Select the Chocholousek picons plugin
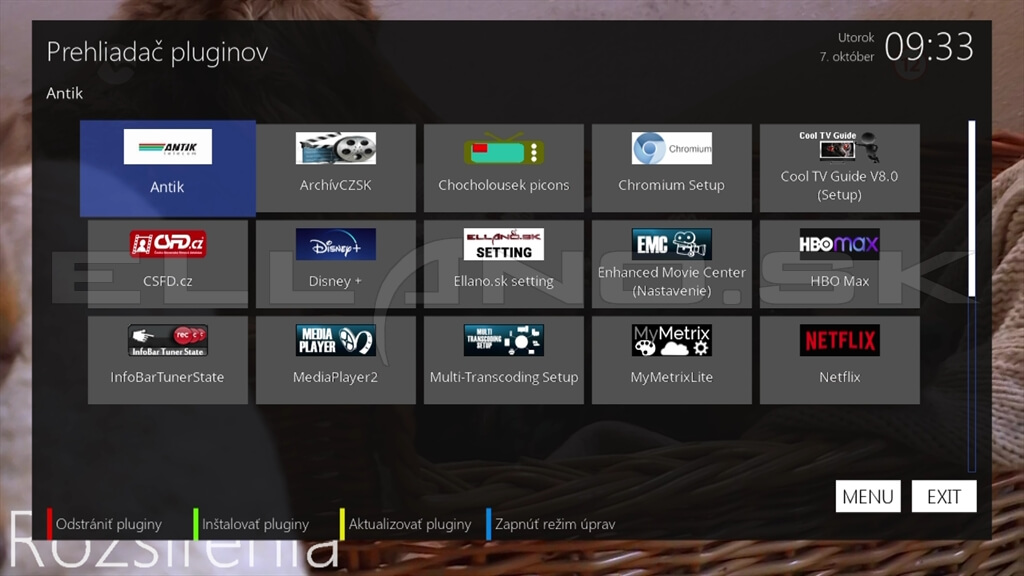 pyautogui.click(x=503, y=168)
